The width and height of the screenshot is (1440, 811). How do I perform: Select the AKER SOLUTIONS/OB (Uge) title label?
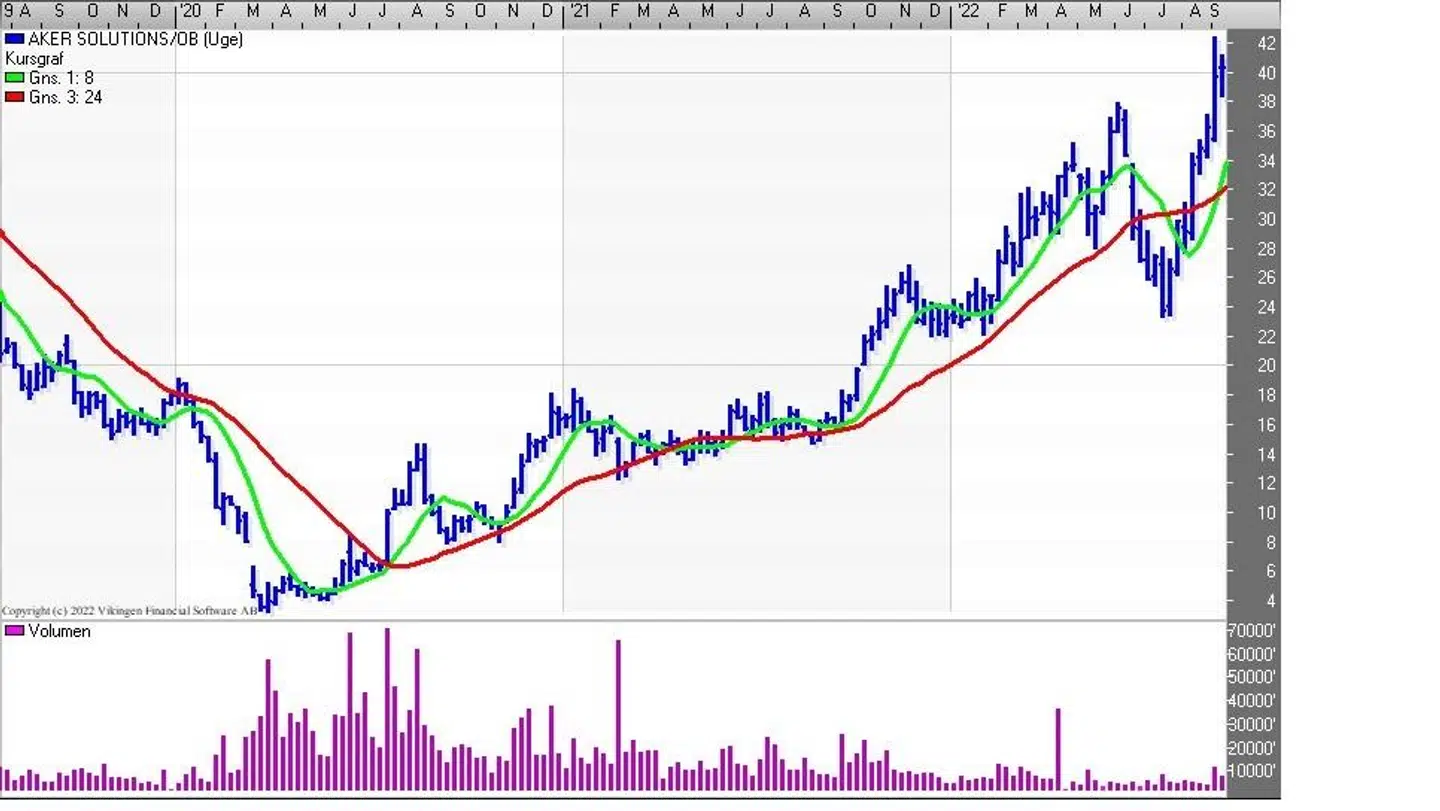click(135, 40)
